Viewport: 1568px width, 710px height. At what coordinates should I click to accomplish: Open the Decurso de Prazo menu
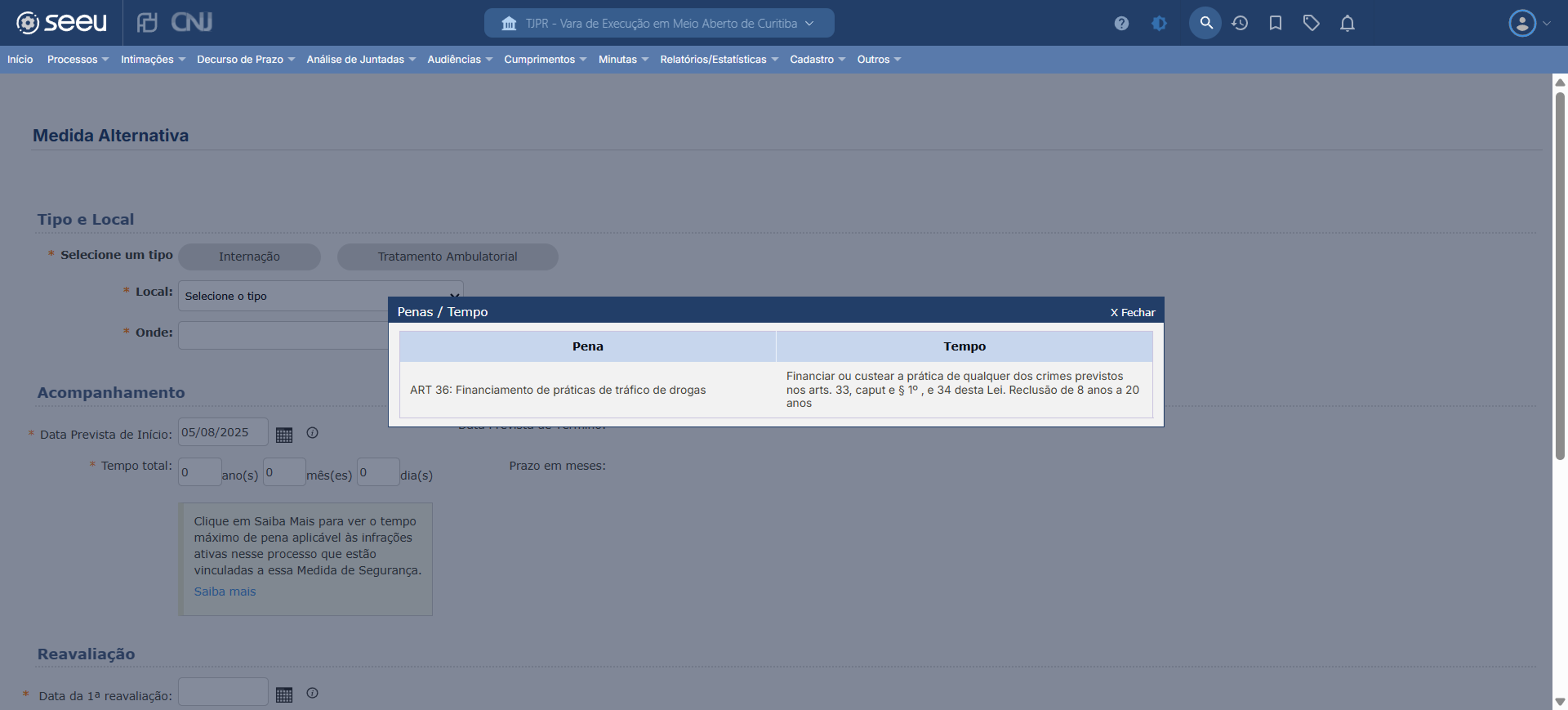[x=245, y=59]
